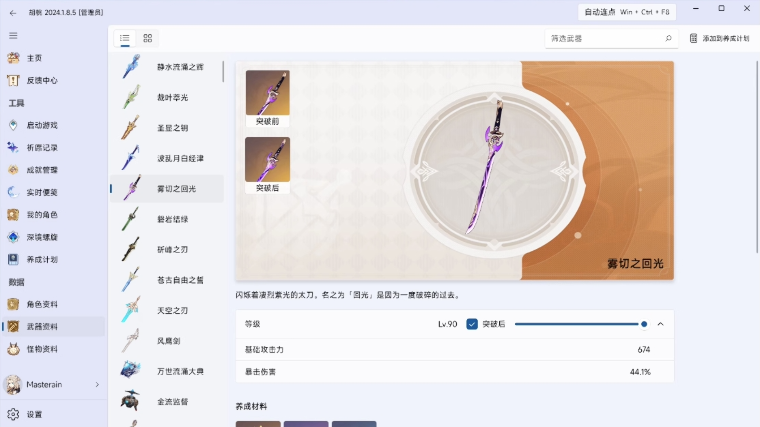Screen dimensions: 760x427
Task: Open 我的角色 my characters
Action: [x=53, y=214]
